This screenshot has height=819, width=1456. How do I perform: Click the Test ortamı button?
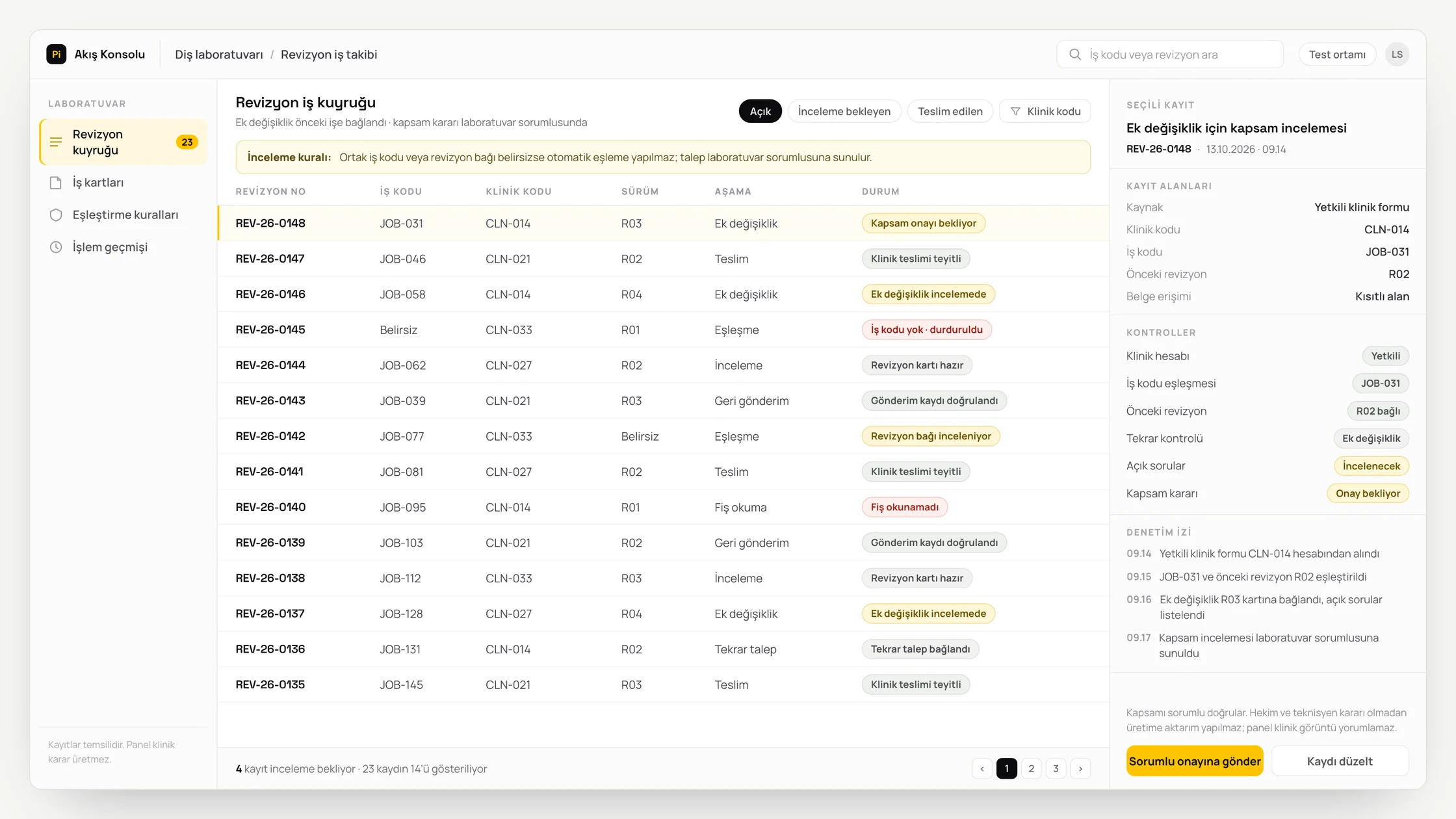pos(1337,55)
